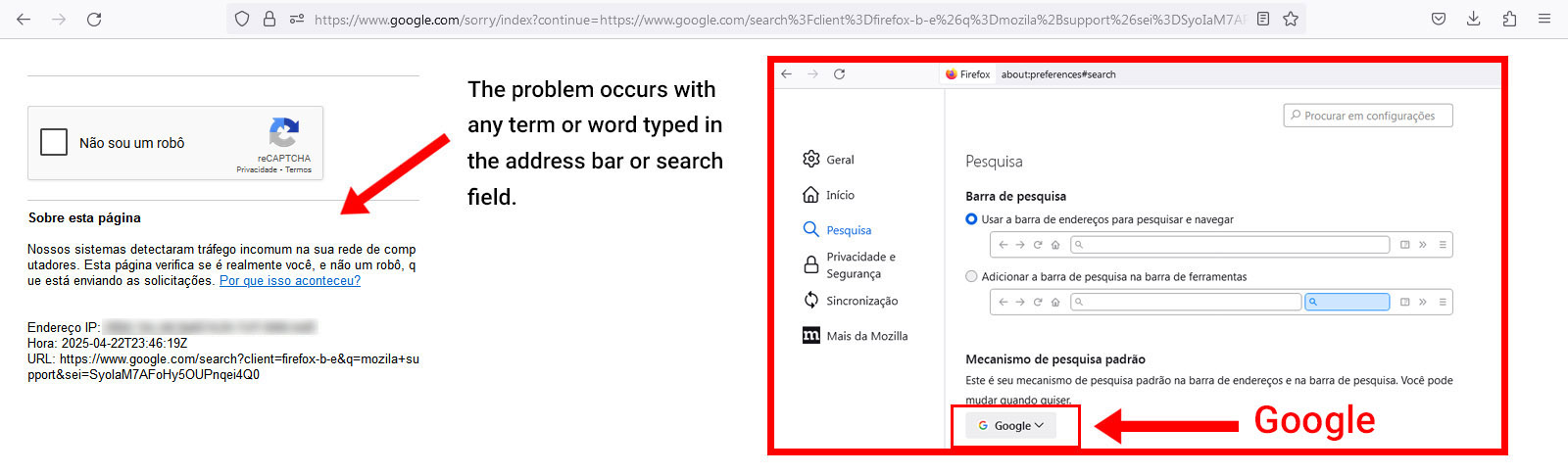Click the 'Hora: 2025-04-22T23:46:19Z' line
Screen dimensions: 1568x475
point(107,343)
